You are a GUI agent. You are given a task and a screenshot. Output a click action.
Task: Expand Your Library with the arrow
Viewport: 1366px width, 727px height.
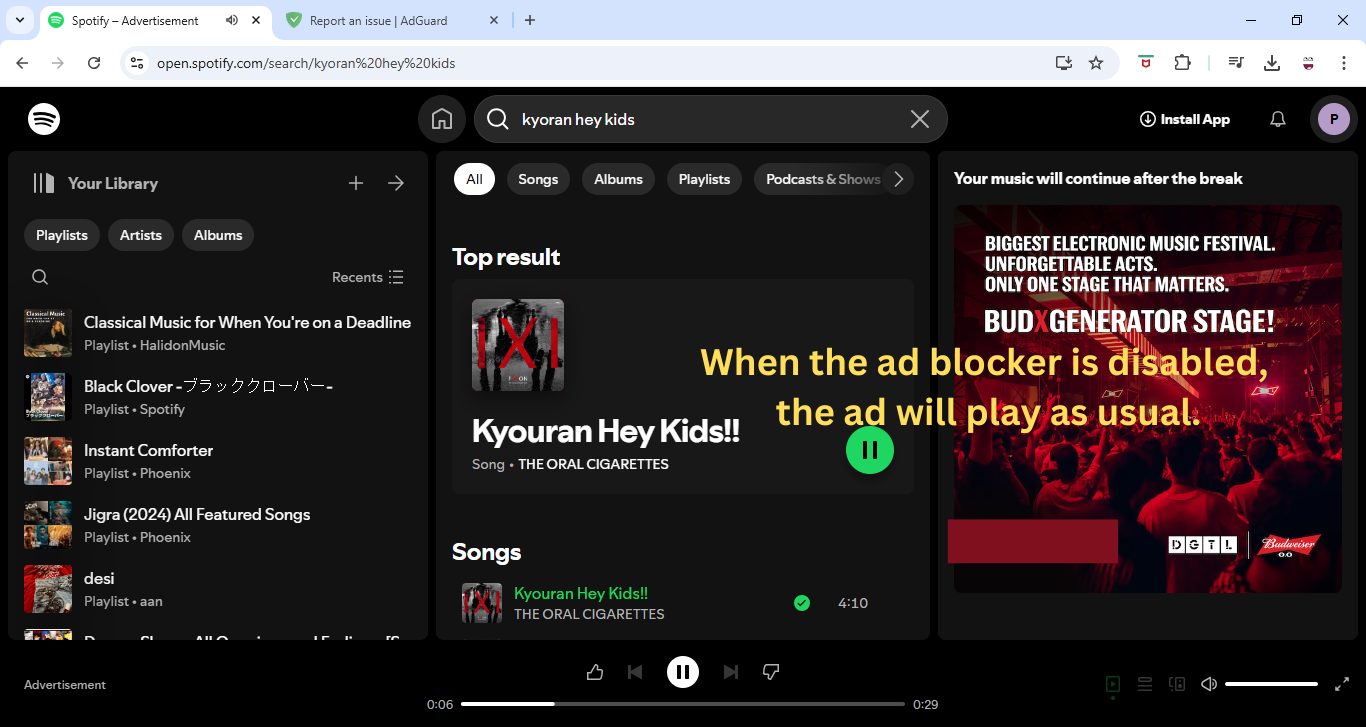(395, 183)
